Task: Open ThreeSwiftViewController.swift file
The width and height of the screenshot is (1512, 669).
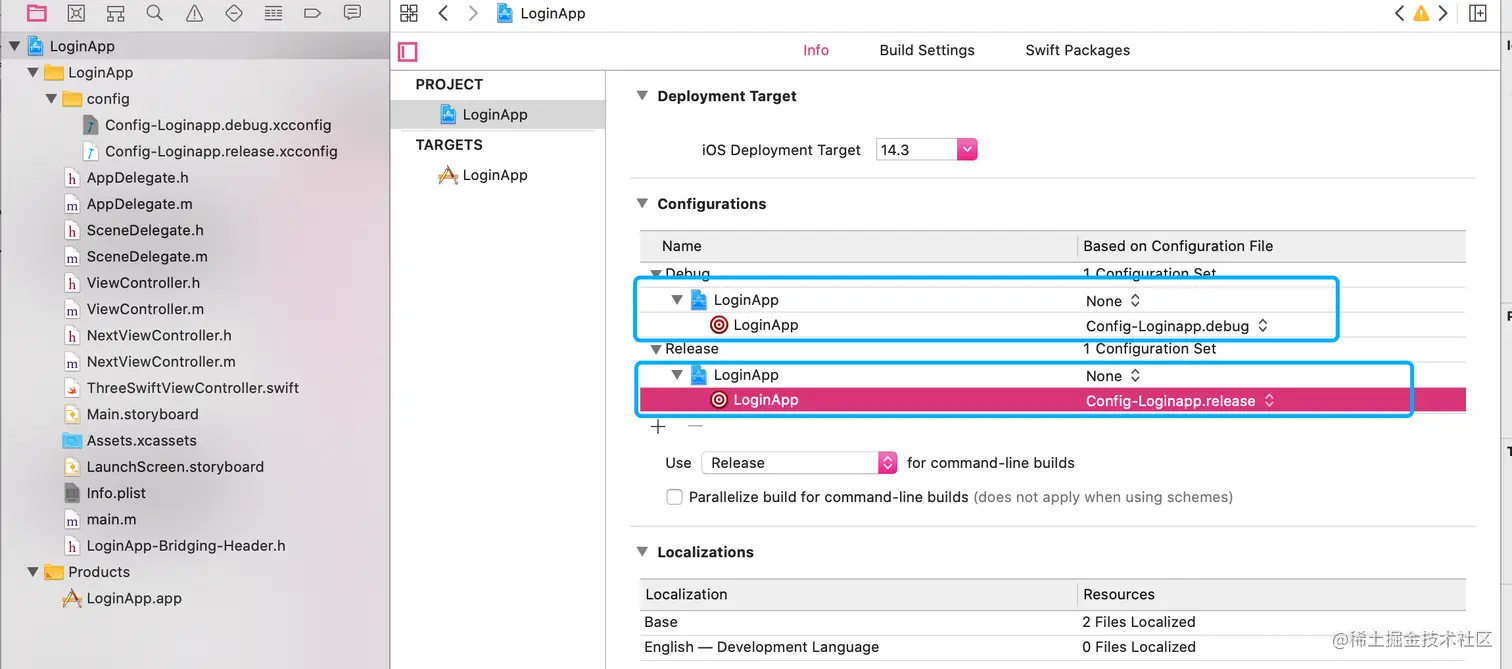Action: pos(193,388)
